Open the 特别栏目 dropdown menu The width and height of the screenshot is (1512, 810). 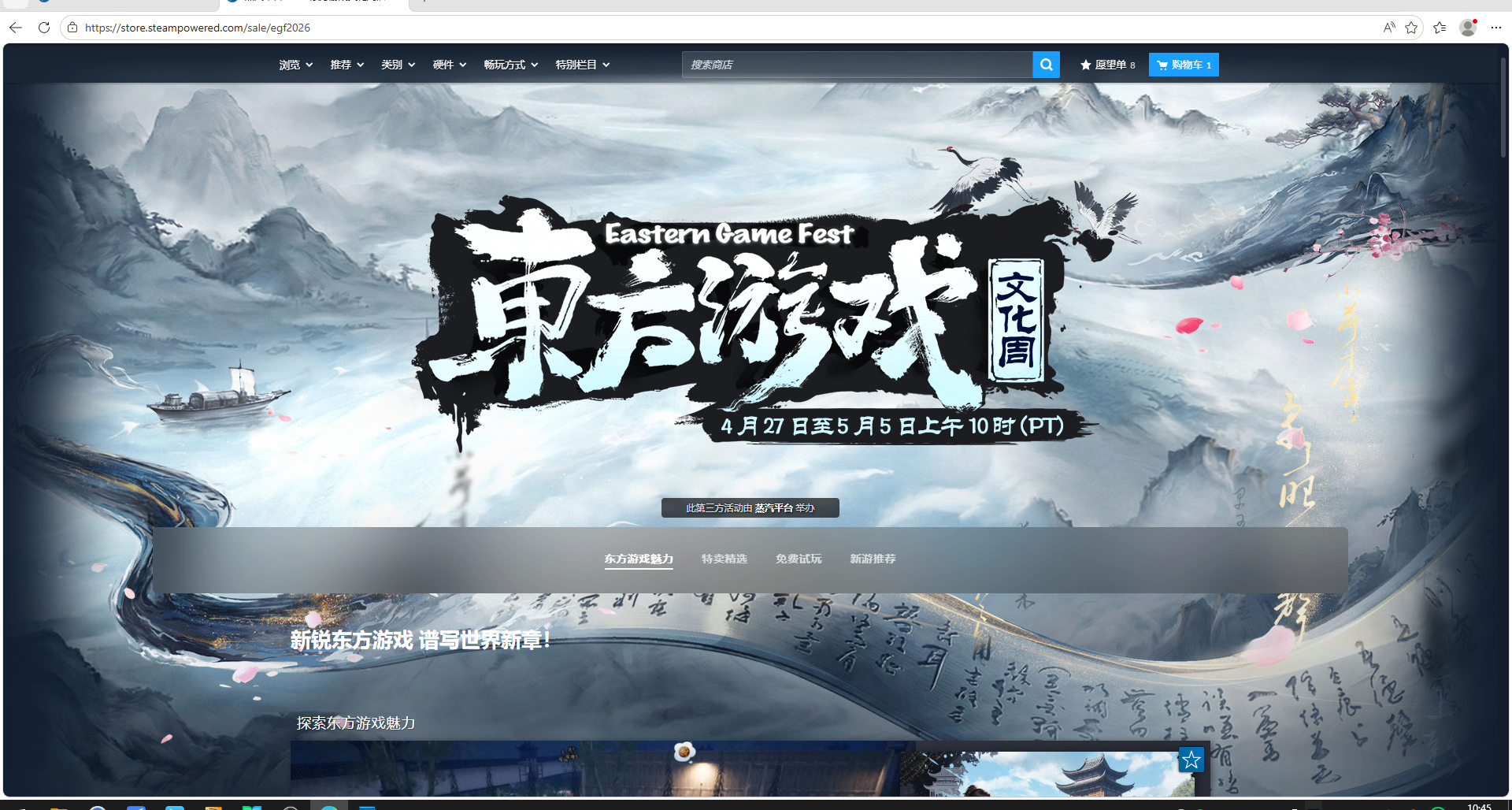click(x=582, y=65)
